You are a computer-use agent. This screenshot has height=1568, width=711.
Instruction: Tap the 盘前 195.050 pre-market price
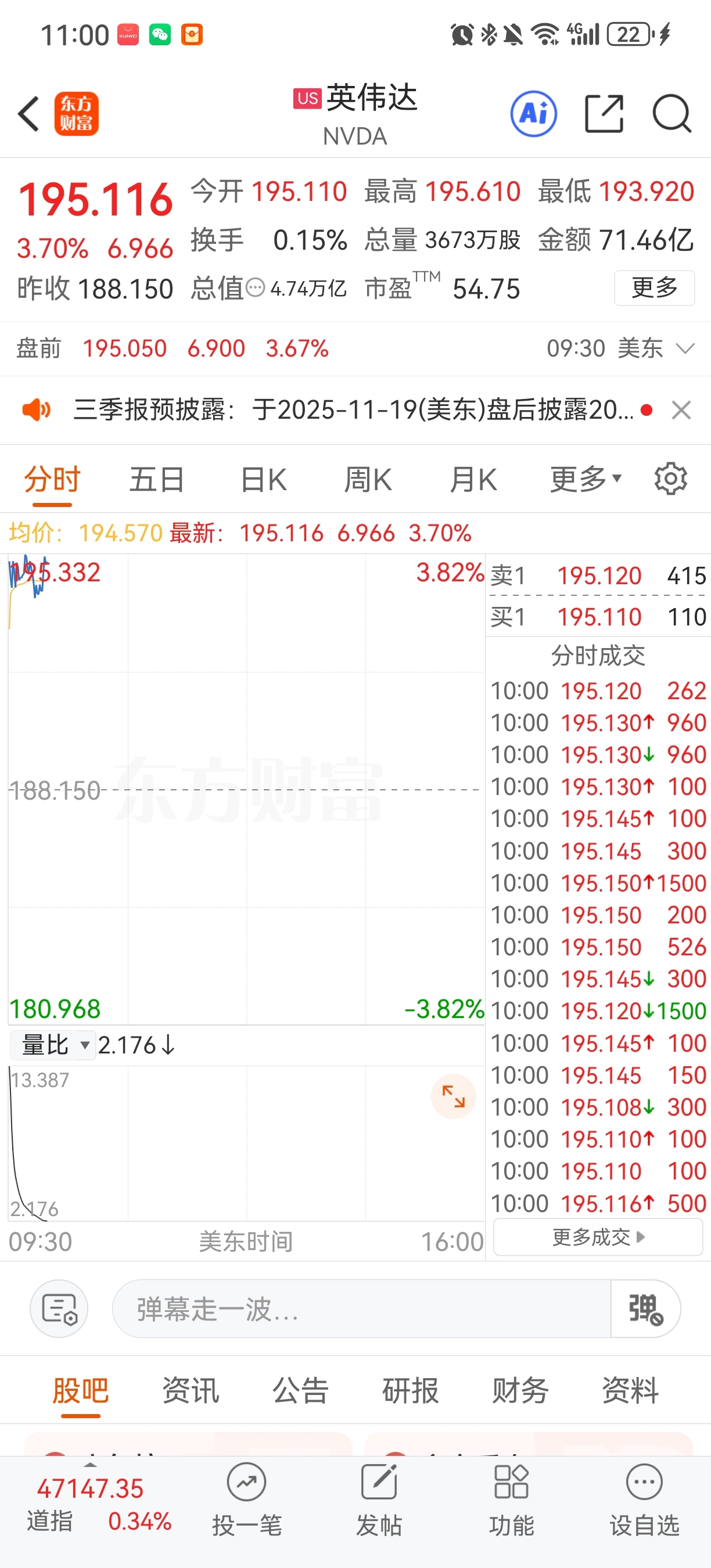pos(124,349)
